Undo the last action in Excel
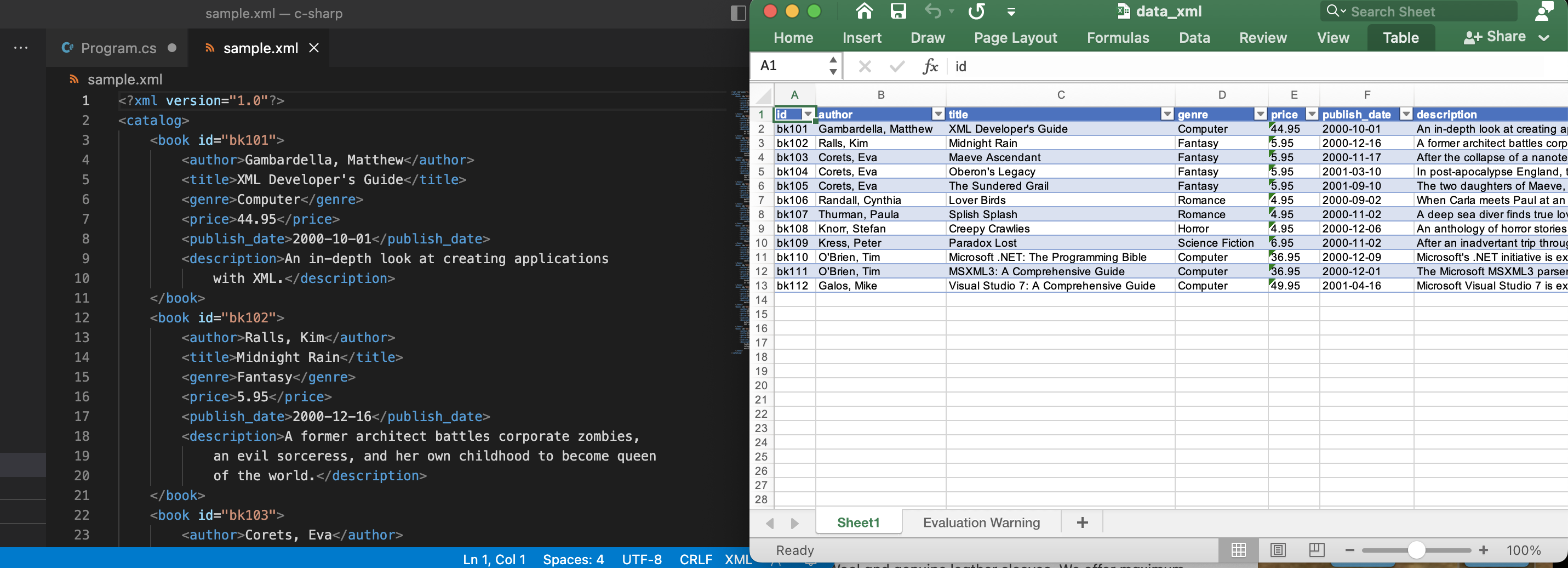The image size is (1568, 568). click(x=932, y=11)
